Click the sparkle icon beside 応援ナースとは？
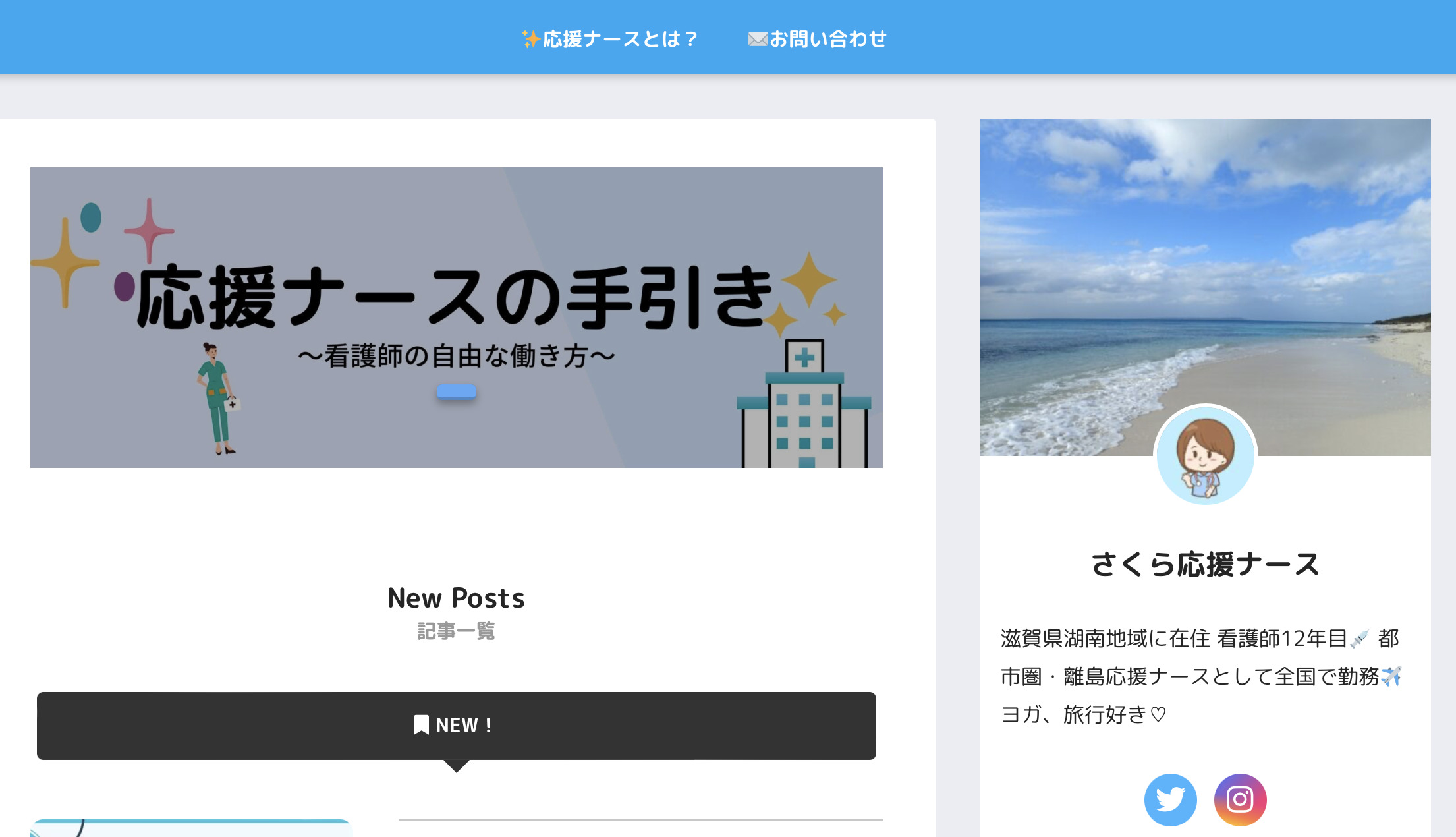The image size is (1456, 837). point(531,39)
